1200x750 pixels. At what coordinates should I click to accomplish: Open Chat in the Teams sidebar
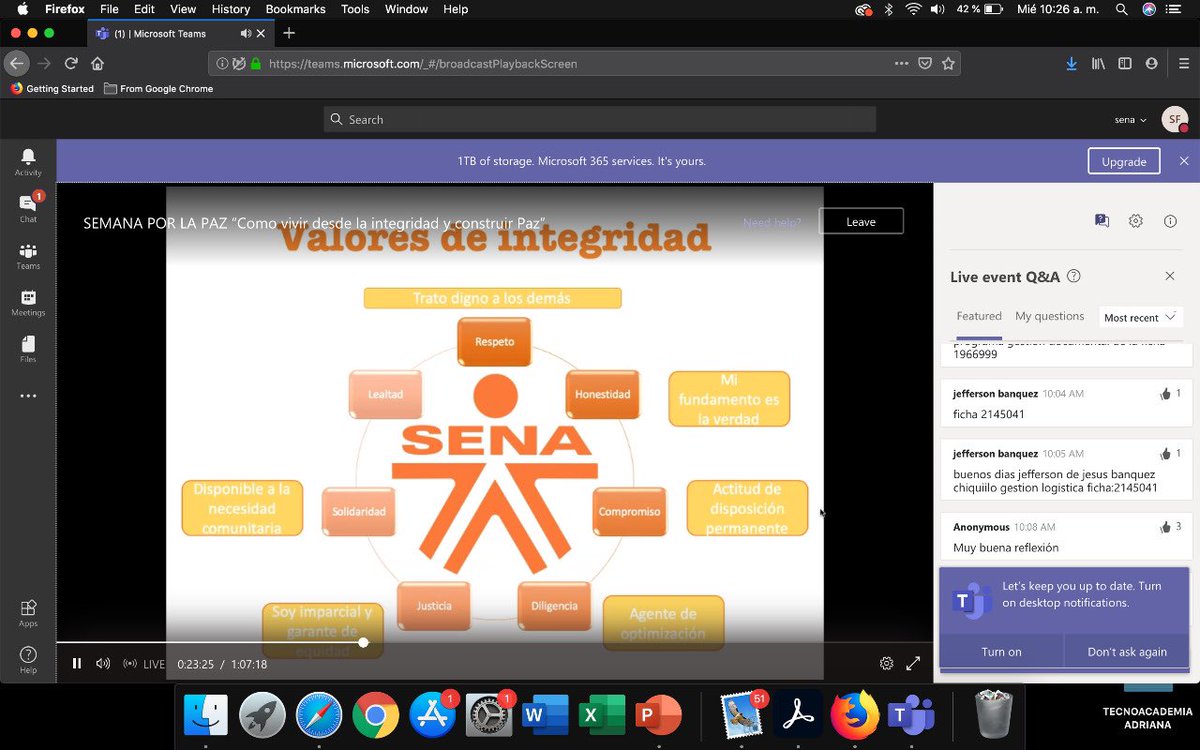(28, 207)
